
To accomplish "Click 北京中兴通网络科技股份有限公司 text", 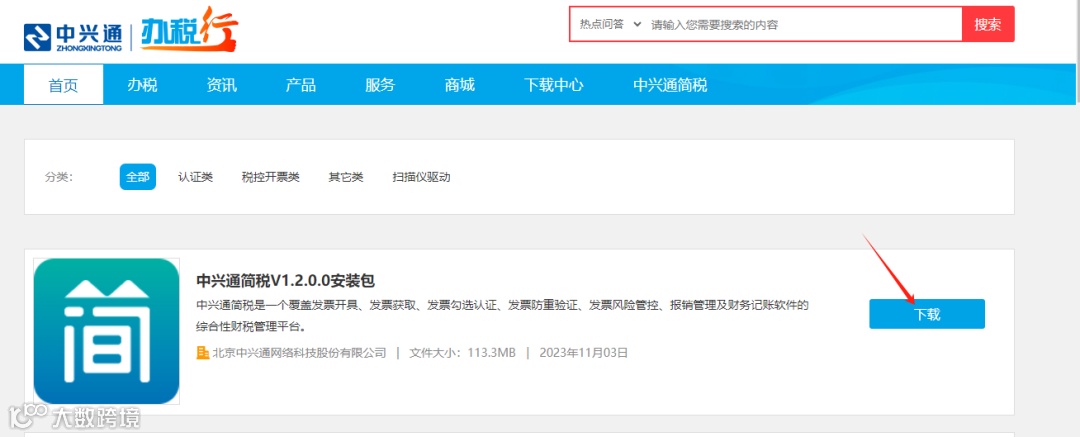I will [299, 353].
